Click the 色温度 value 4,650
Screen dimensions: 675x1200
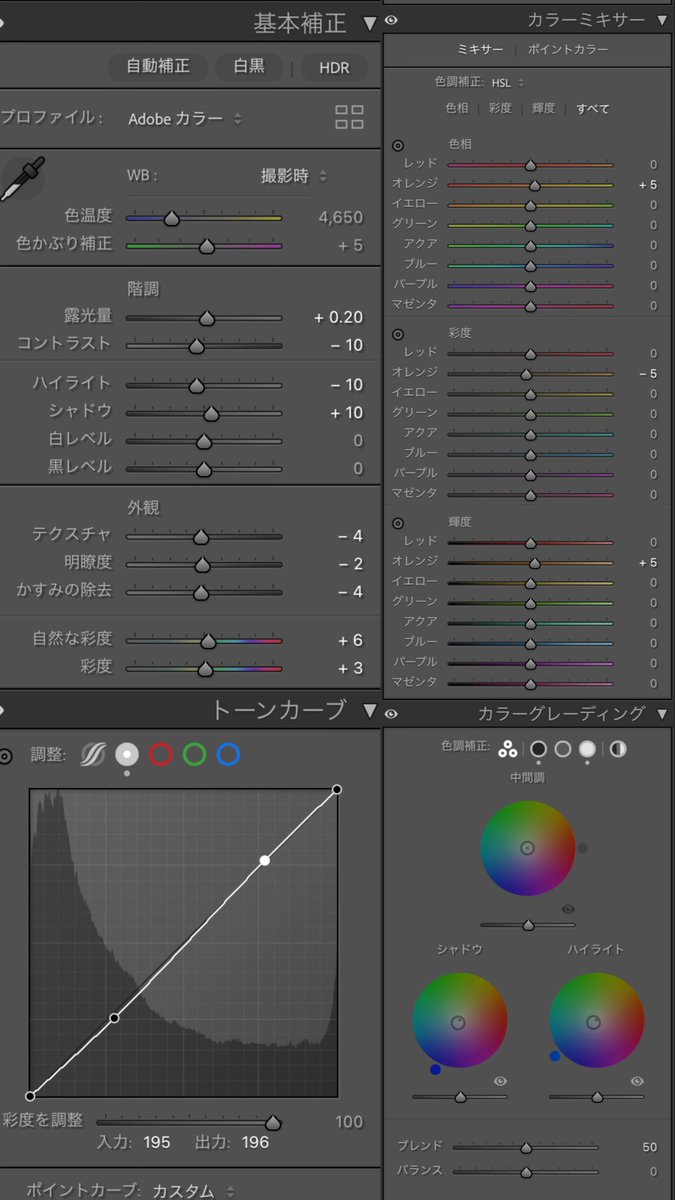[341, 217]
